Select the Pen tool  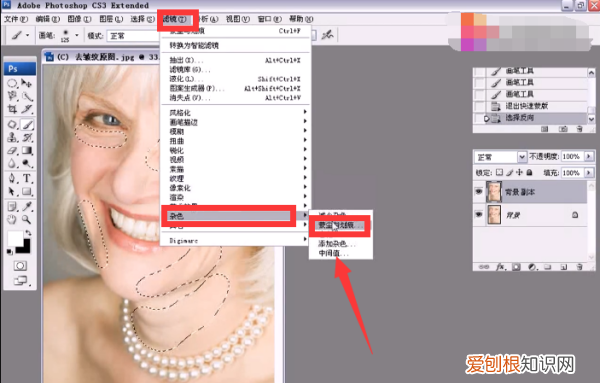[x=12, y=178]
